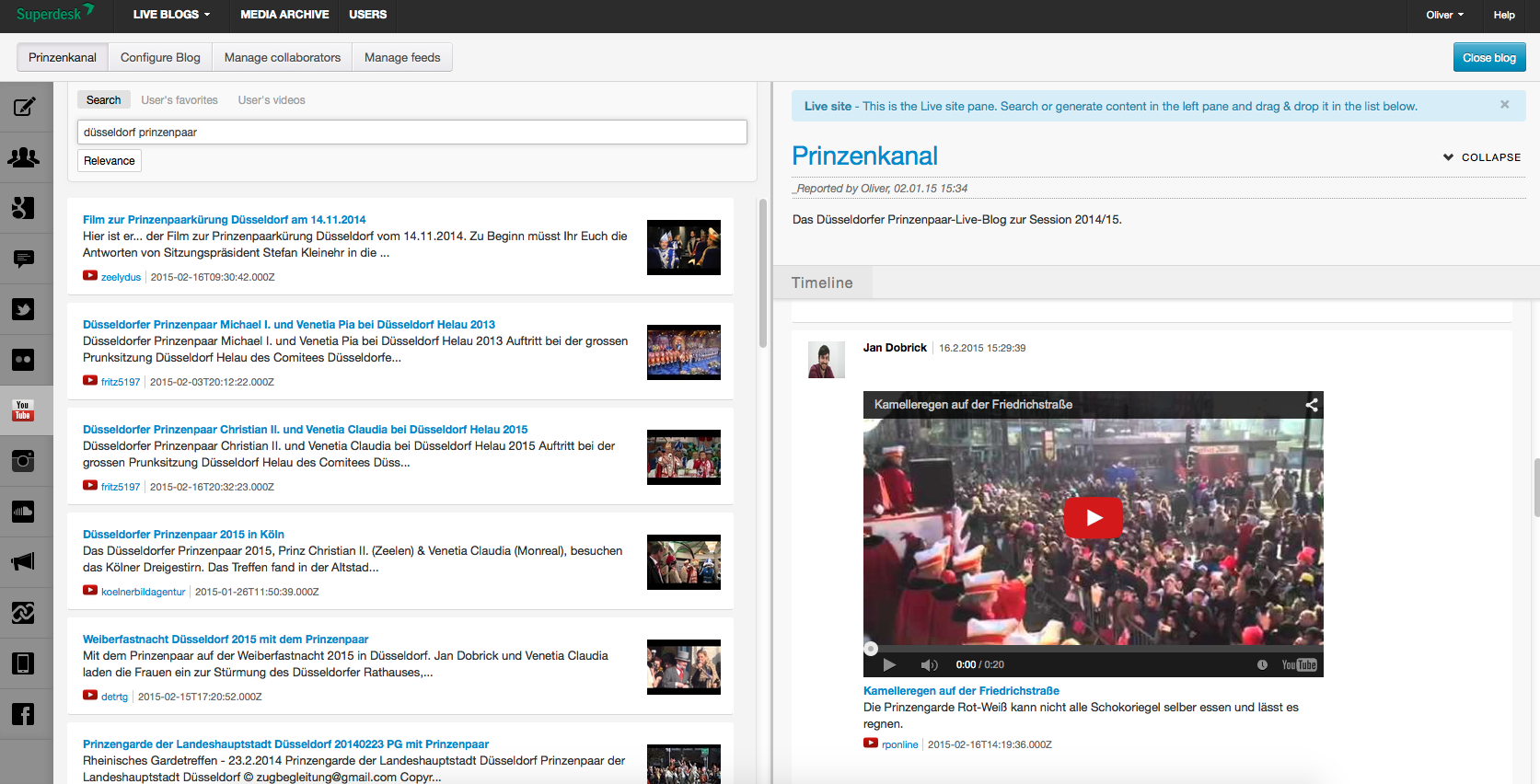Select the Twitter source icon
This screenshot has width=1540, height=784.
[24, 309]
